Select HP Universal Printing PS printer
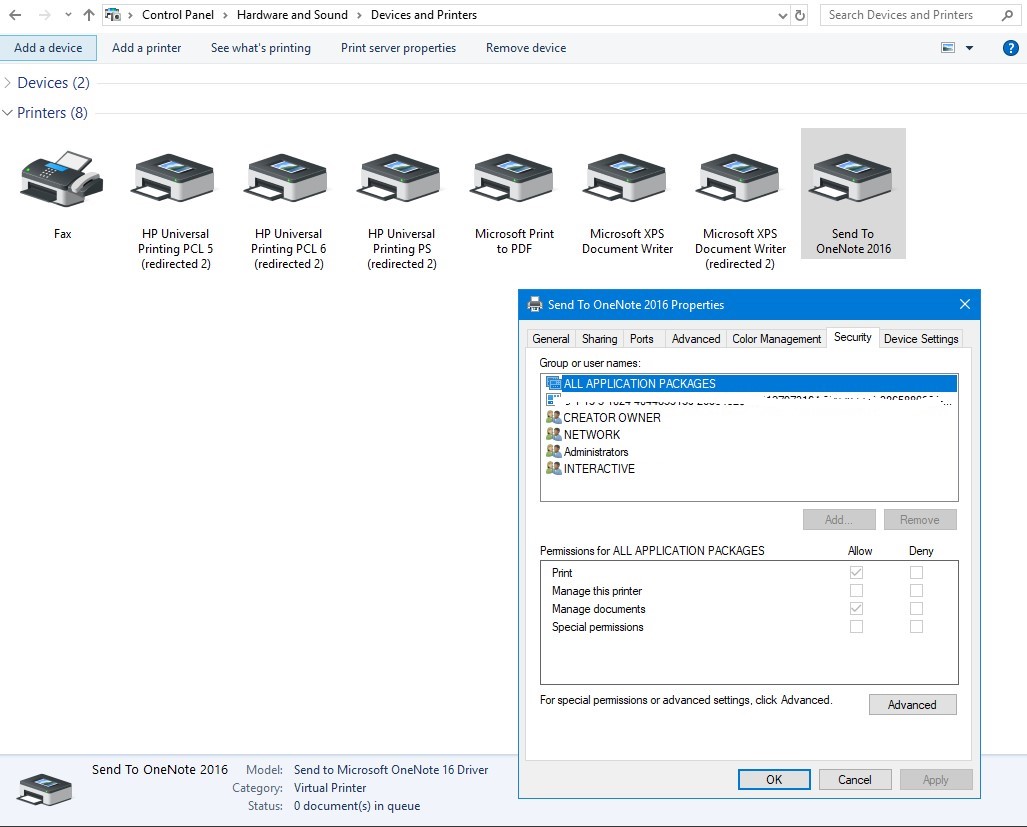Viewport: 1027px width, 827px height. 401,180
